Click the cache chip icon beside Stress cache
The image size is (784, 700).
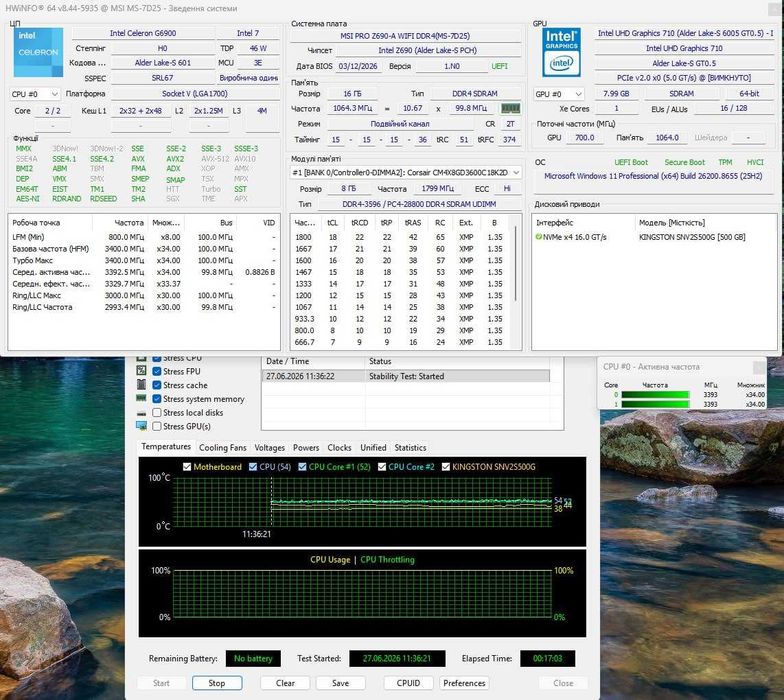pos(142,385)
